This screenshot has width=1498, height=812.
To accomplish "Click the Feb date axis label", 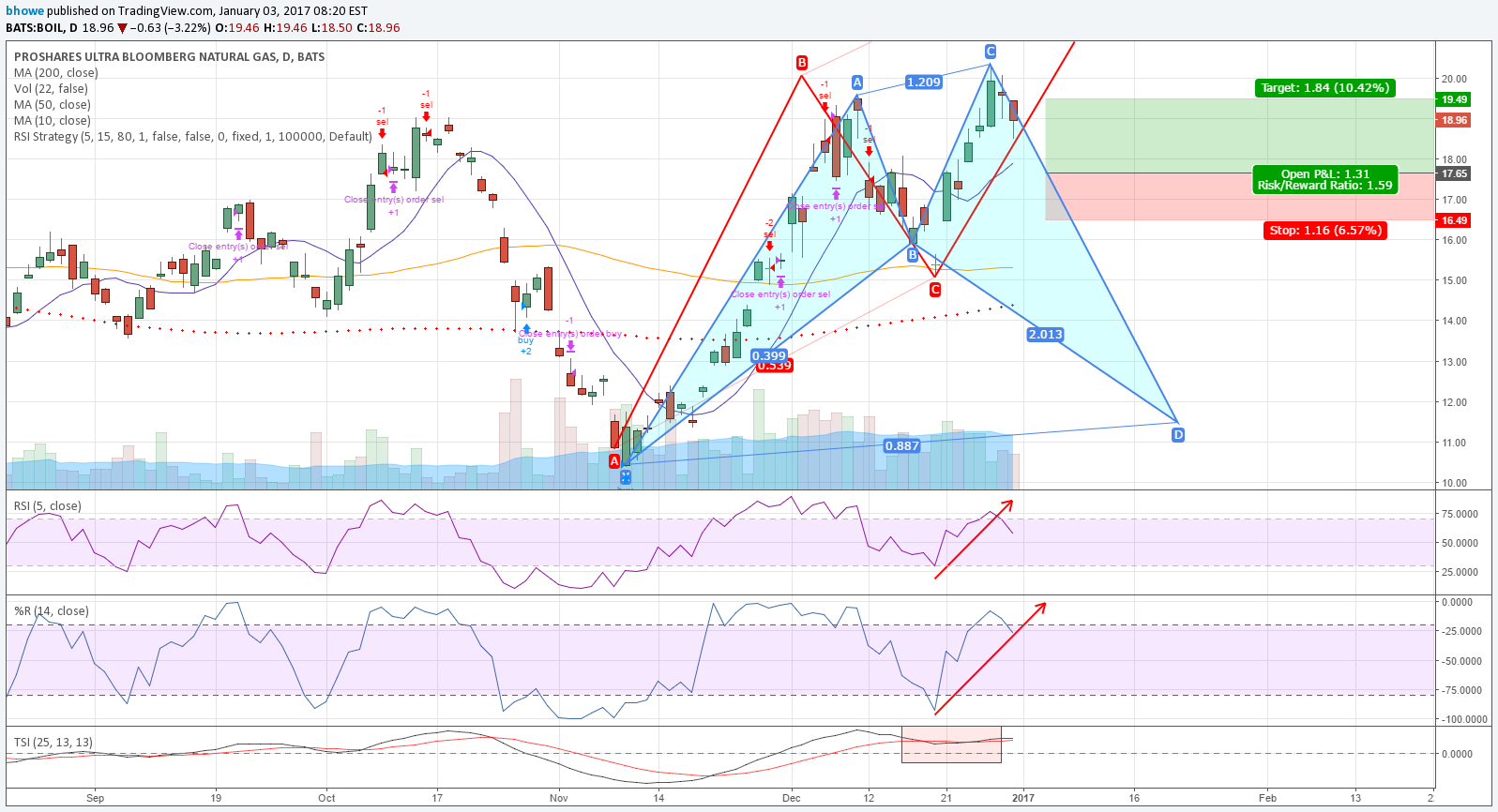I will point(1267,799).
